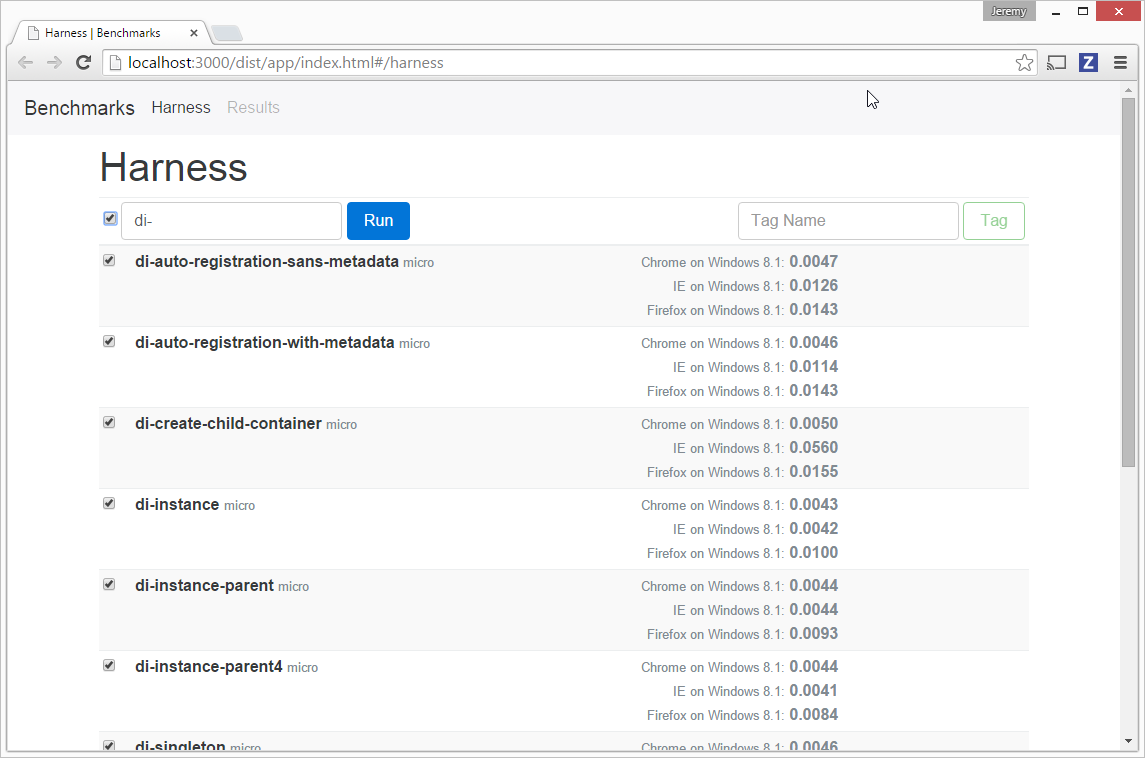Click micro tag beside di-instance-parent4
1145x758 pixels.
[302, 668]
